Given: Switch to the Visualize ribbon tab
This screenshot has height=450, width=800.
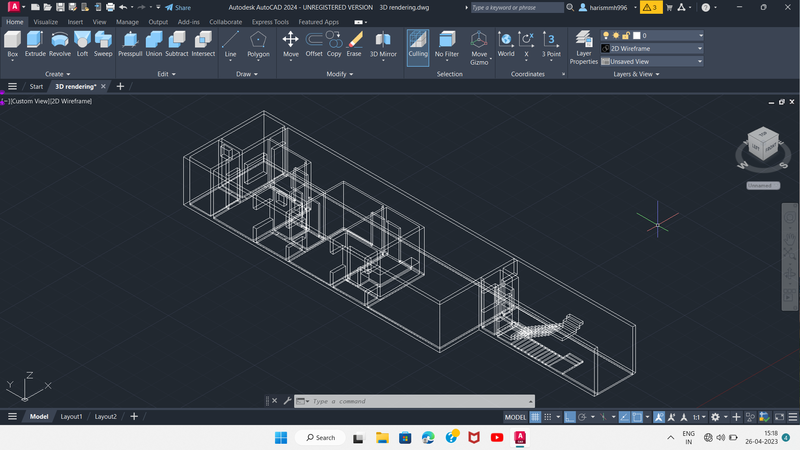Looking at the screenshot, I should [x=45, y=22].
